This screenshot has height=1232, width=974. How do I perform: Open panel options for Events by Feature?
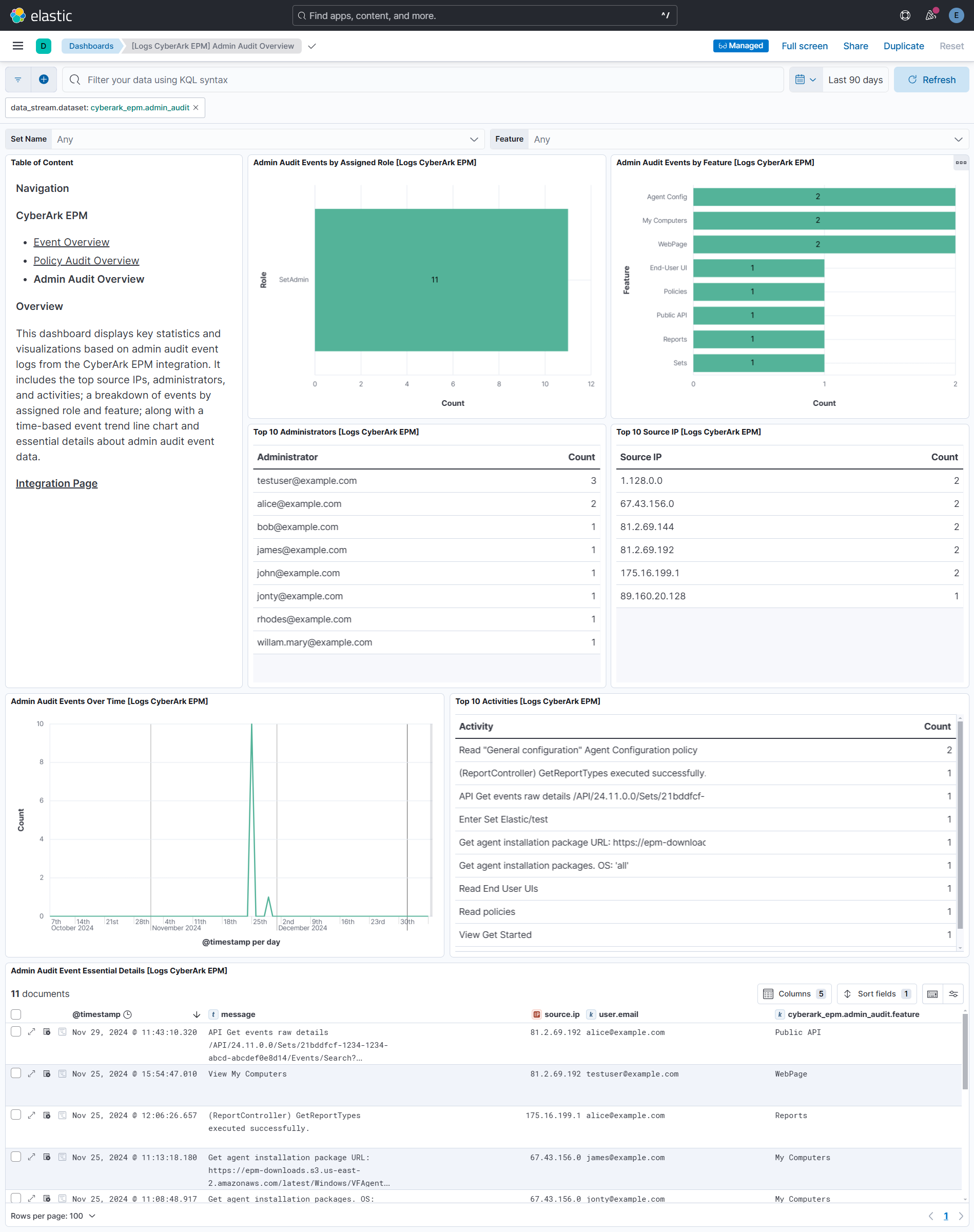point(960,163)
